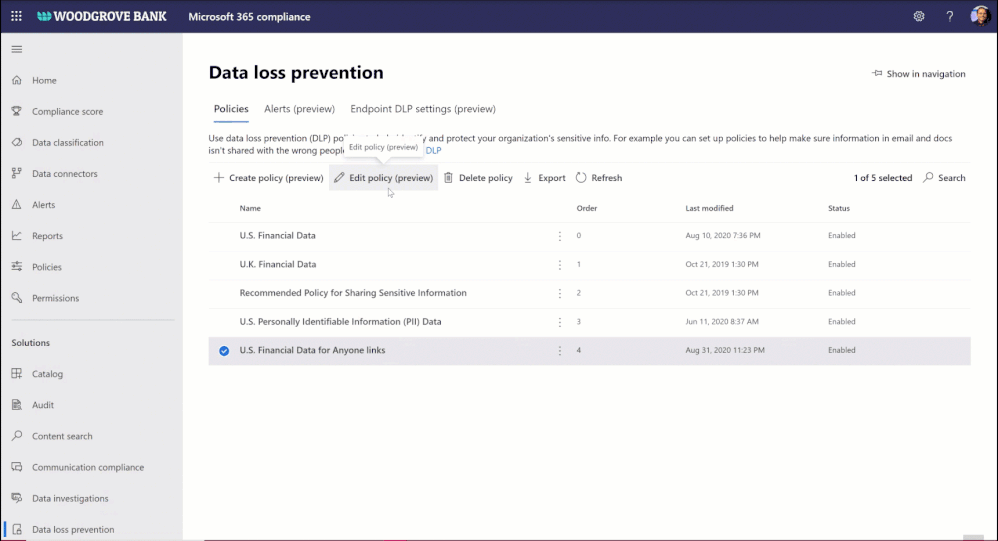Open the app launcher waffle icon
The image size is (998, 541).
point(17,17)
